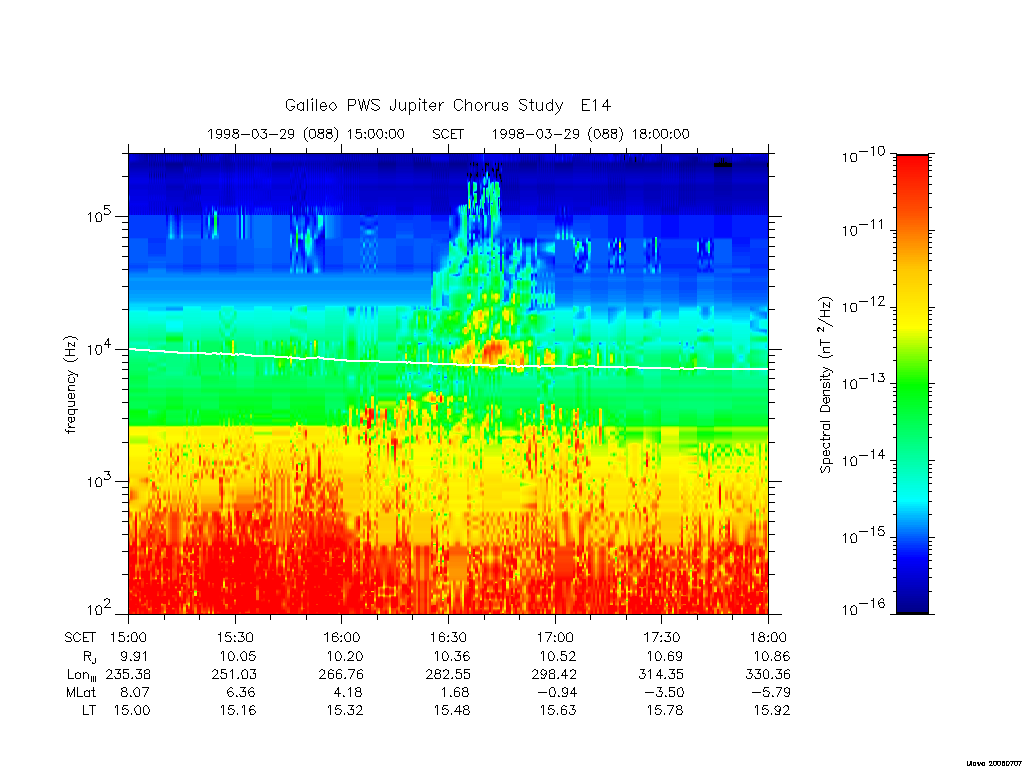Click the LonIII value '282.55'
This screenshot has height=768, width=1024.
click(x=448, y=674)
